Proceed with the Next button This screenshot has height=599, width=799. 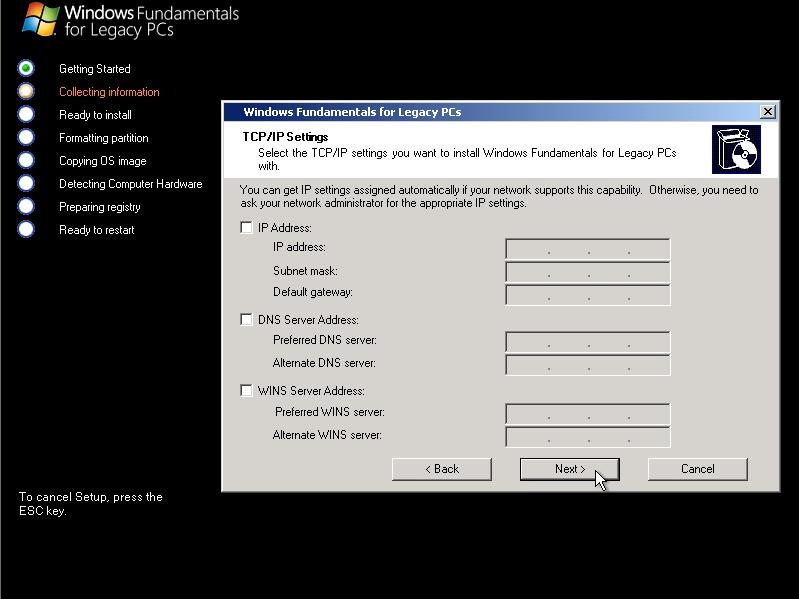tap(570, 469)
